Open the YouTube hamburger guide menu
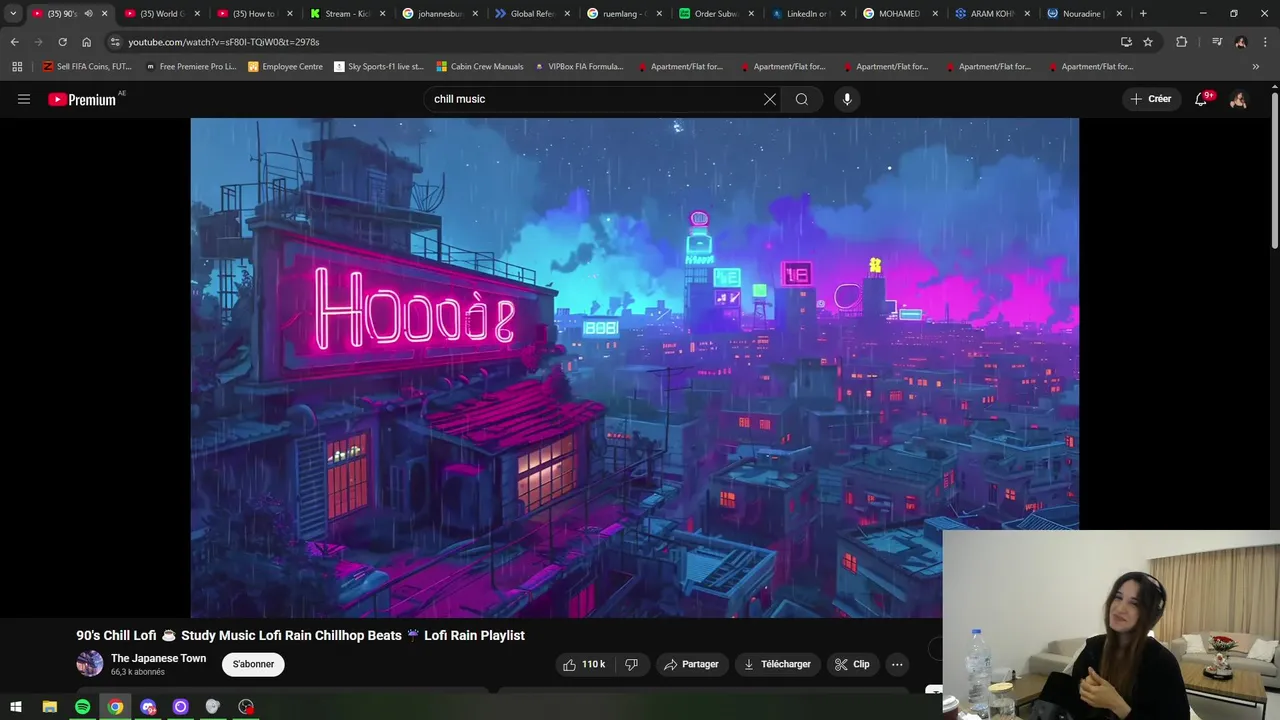This screenshot has width=1280, height=720. [24, 99]
